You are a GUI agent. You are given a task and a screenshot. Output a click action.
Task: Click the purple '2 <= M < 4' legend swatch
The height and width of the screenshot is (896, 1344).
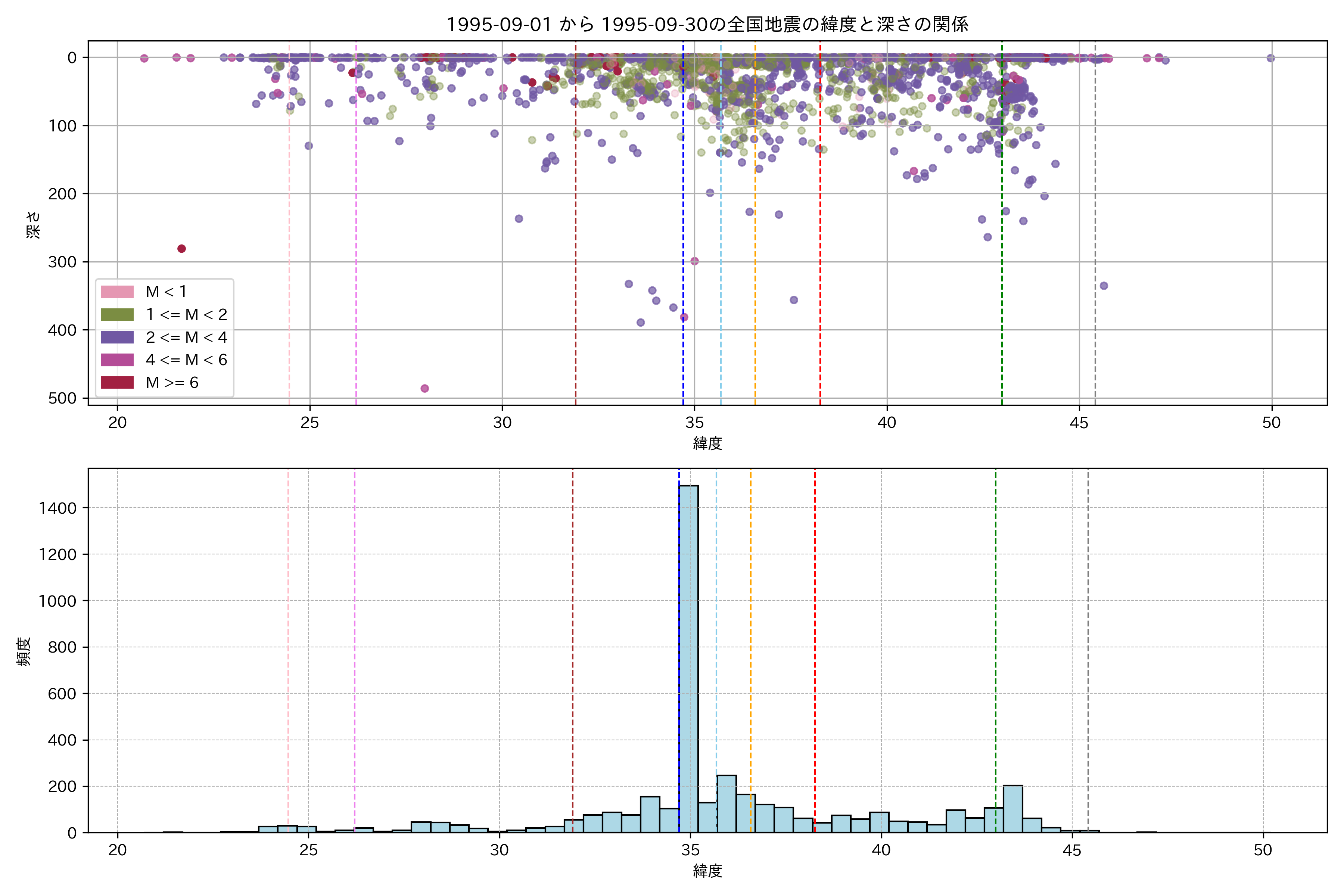coord(117,338)
